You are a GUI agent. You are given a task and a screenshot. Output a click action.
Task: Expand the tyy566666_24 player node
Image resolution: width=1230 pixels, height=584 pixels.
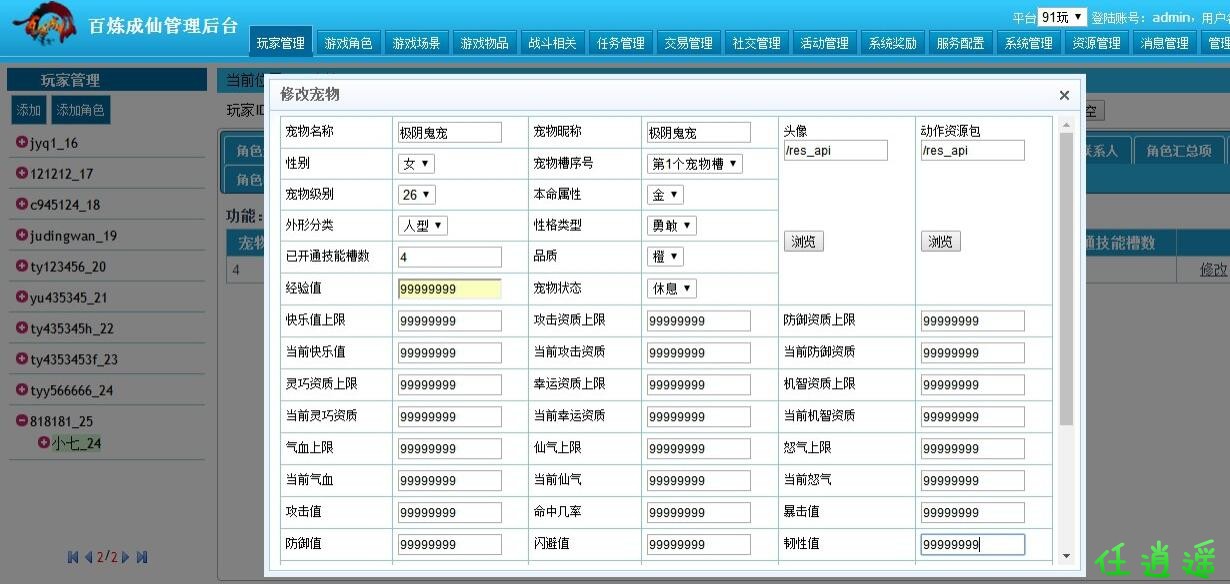tap(22, 390)
